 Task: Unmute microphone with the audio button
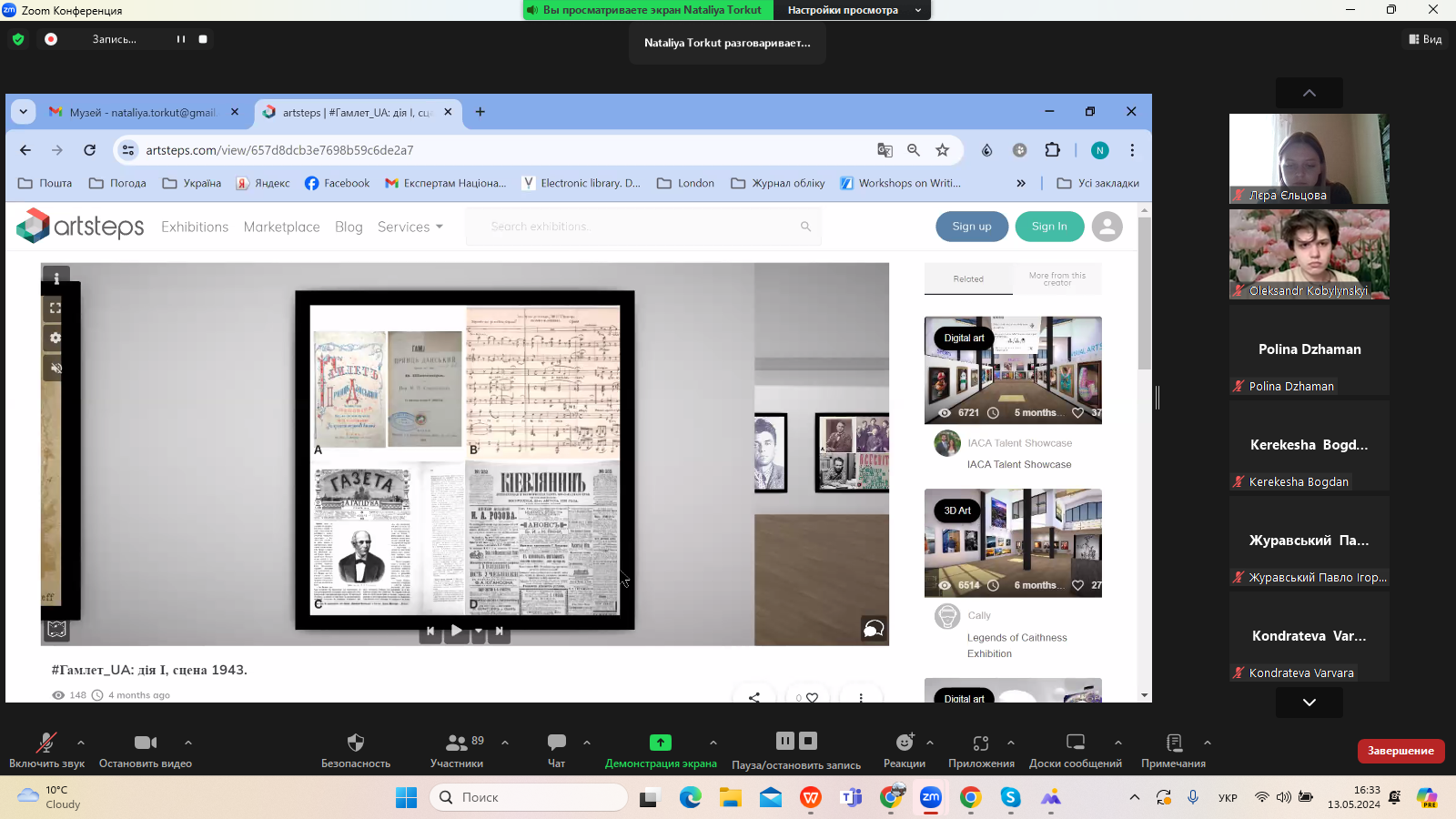[x=45, y=743]
